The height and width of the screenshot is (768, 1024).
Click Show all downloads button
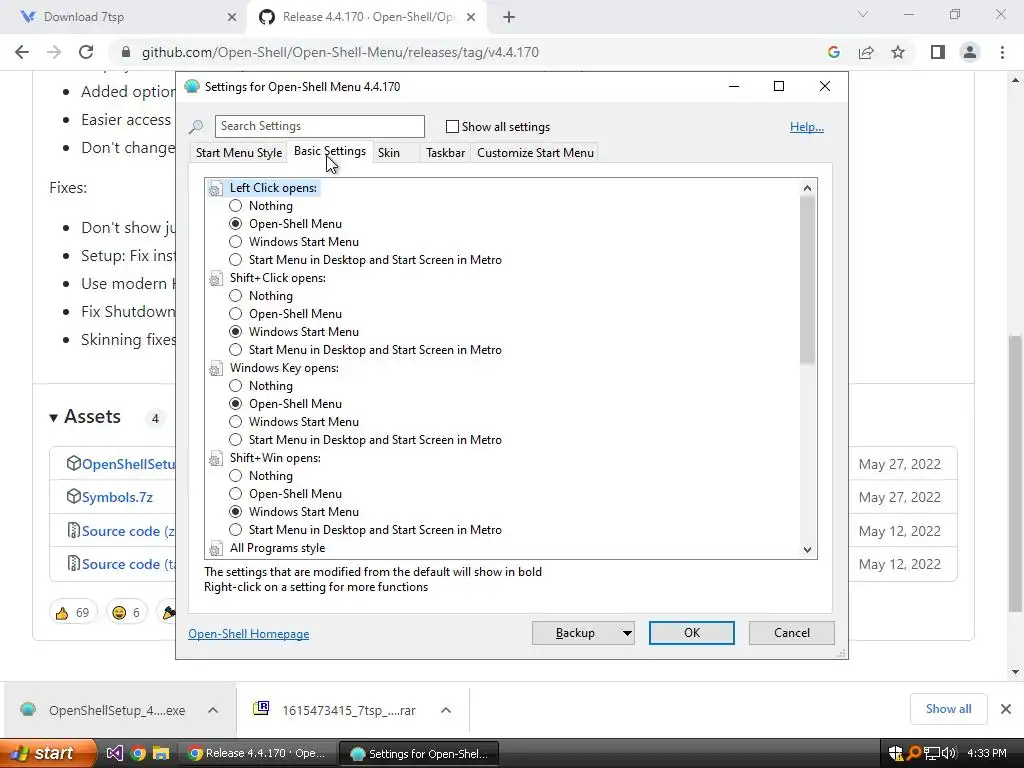coord(948,709)
